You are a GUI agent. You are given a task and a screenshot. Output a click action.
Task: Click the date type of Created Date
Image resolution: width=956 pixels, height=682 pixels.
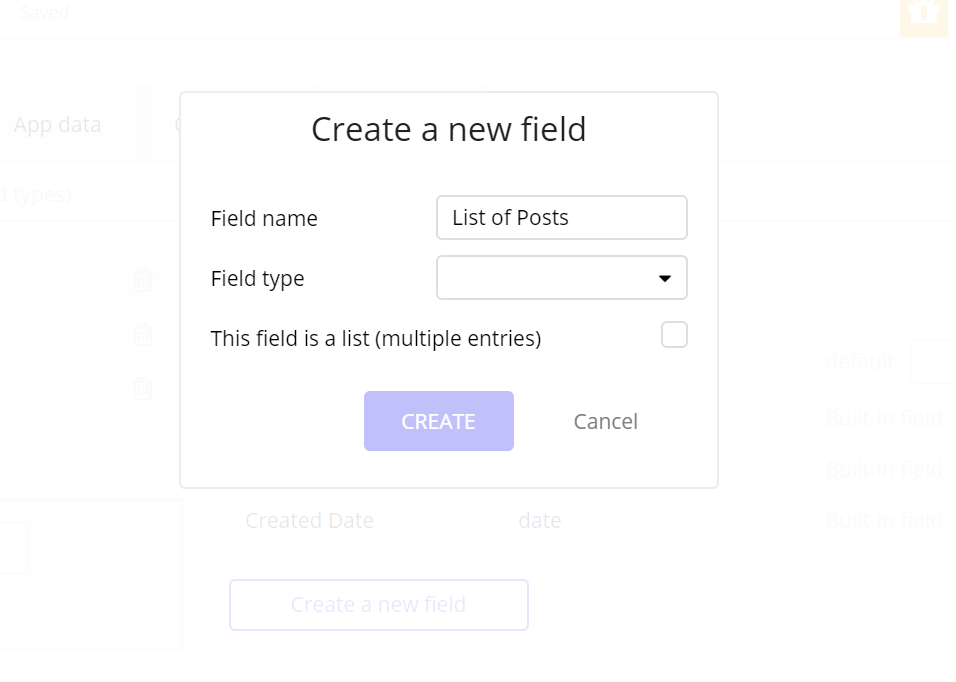pos(539,521)
